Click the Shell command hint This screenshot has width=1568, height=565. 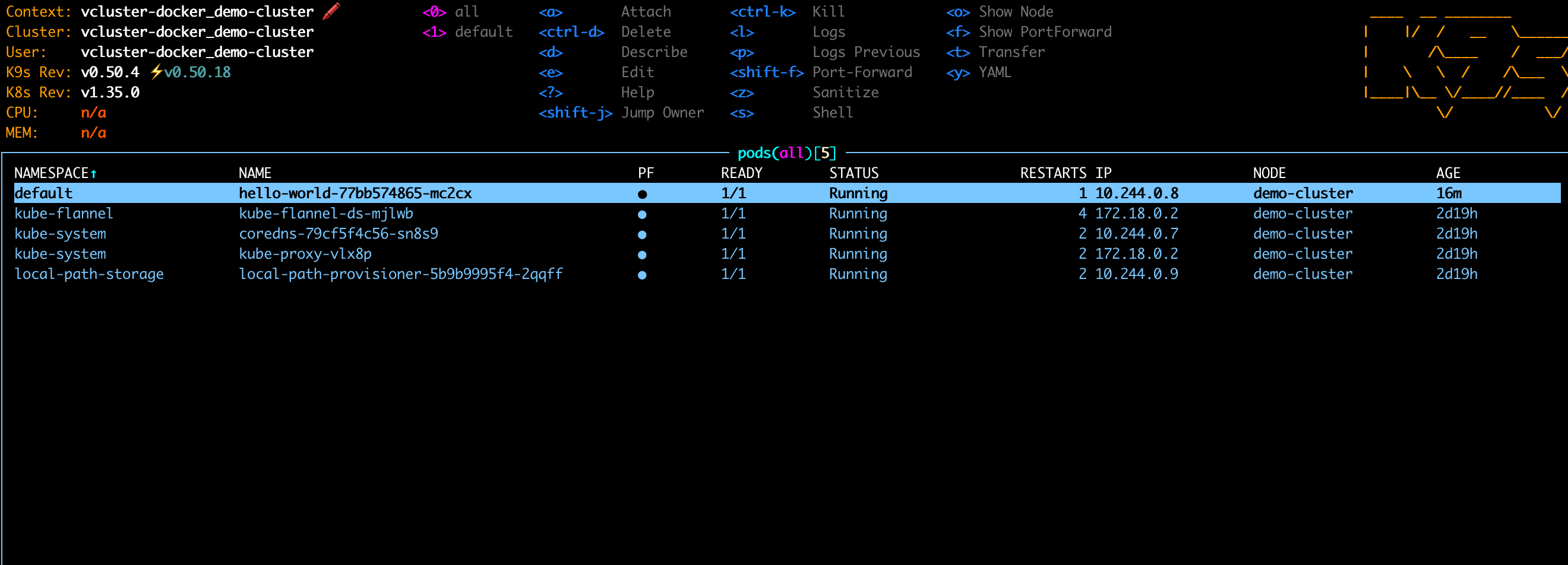[x=833, y=113]
